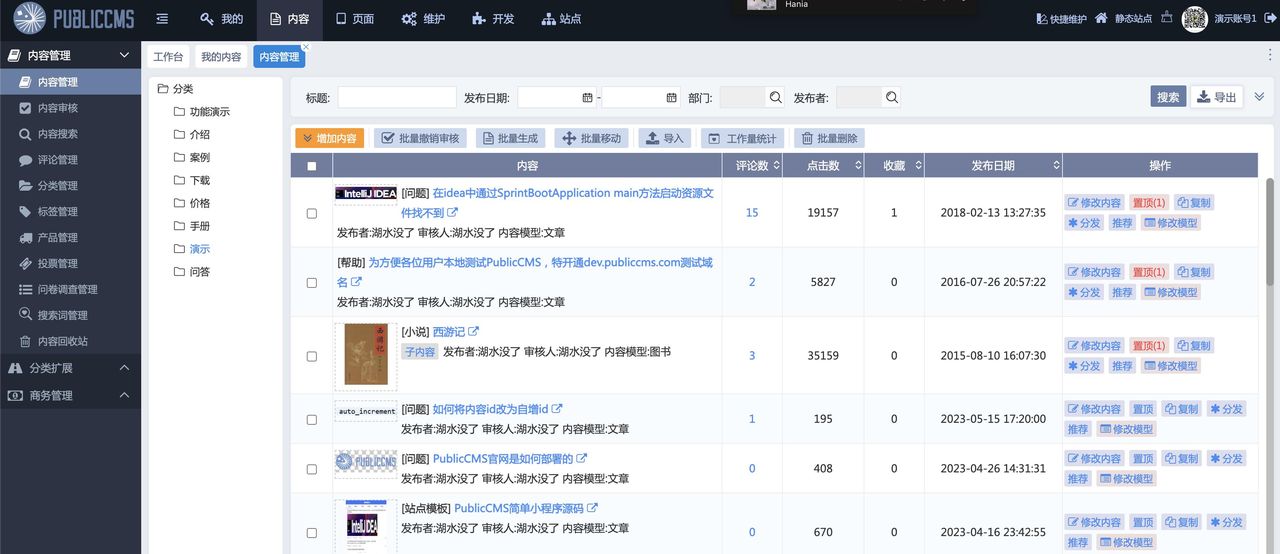Open 分类管理 in sidebar
The image size is (1280, 554).
coord(70,186)
